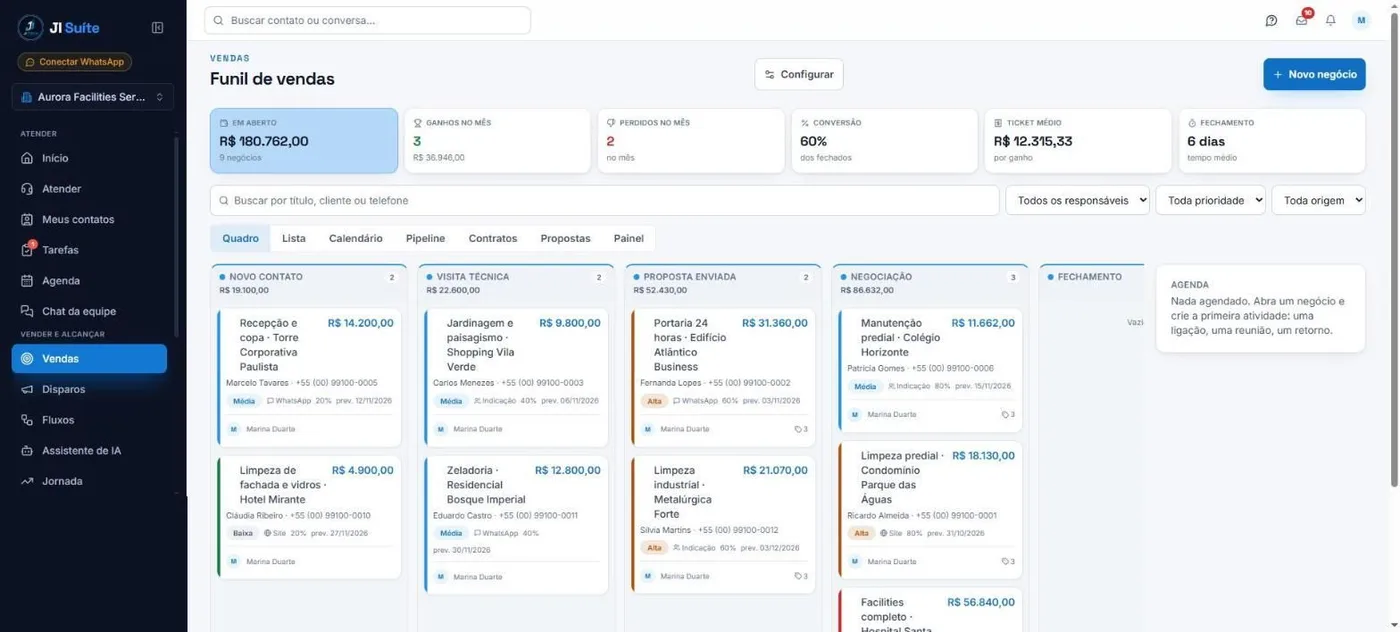
Task: Switch to the Quadro tab
Action: pyautogui.click(x=240, y=238)
